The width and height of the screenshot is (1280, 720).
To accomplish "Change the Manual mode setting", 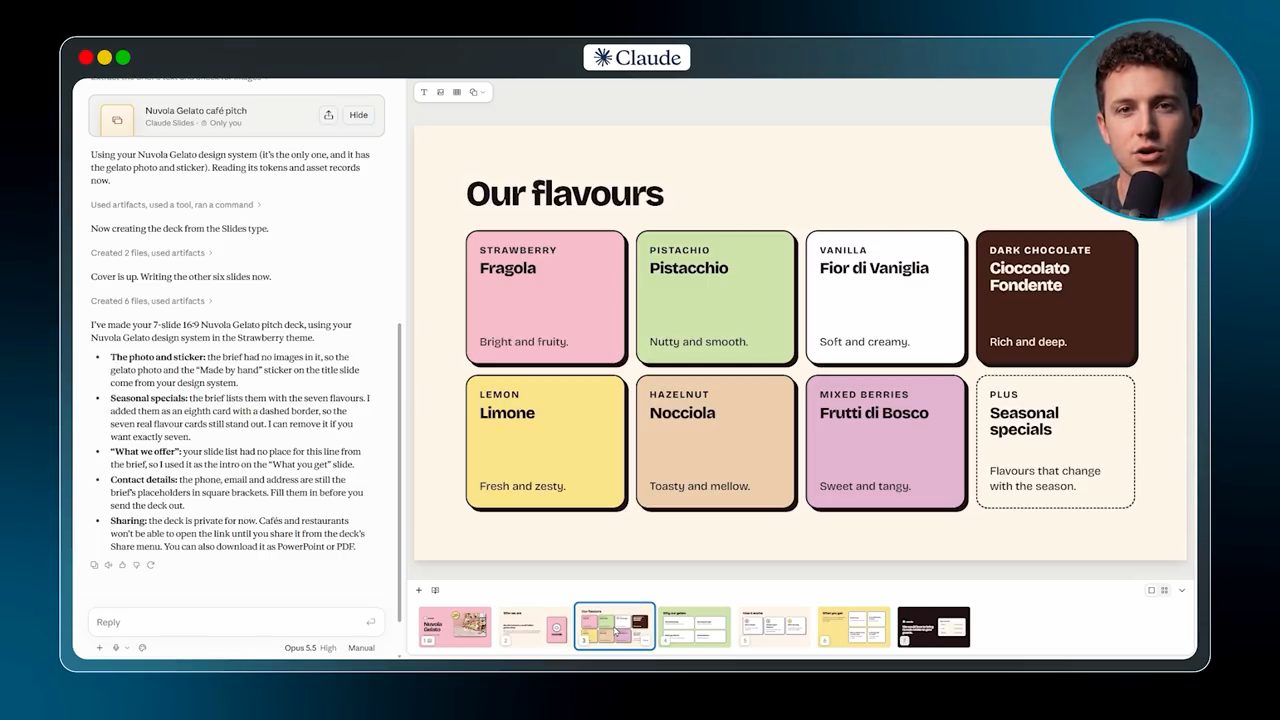I will 361,648.
